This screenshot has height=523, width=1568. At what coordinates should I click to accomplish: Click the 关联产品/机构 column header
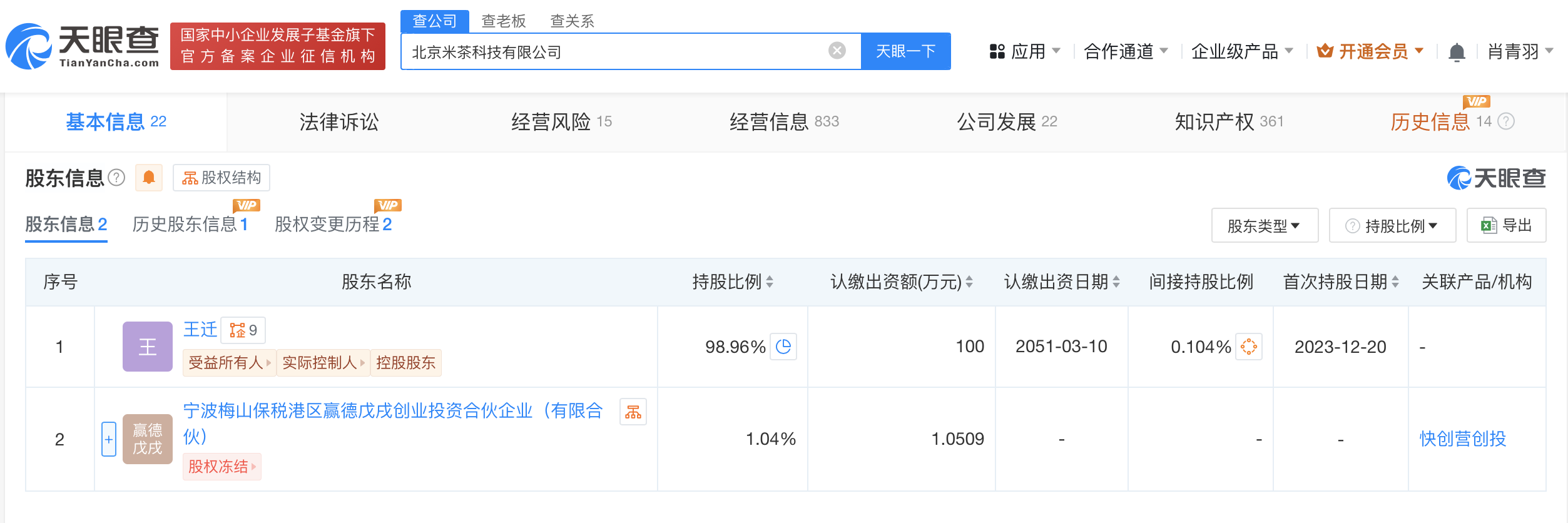click(1477, 282)
